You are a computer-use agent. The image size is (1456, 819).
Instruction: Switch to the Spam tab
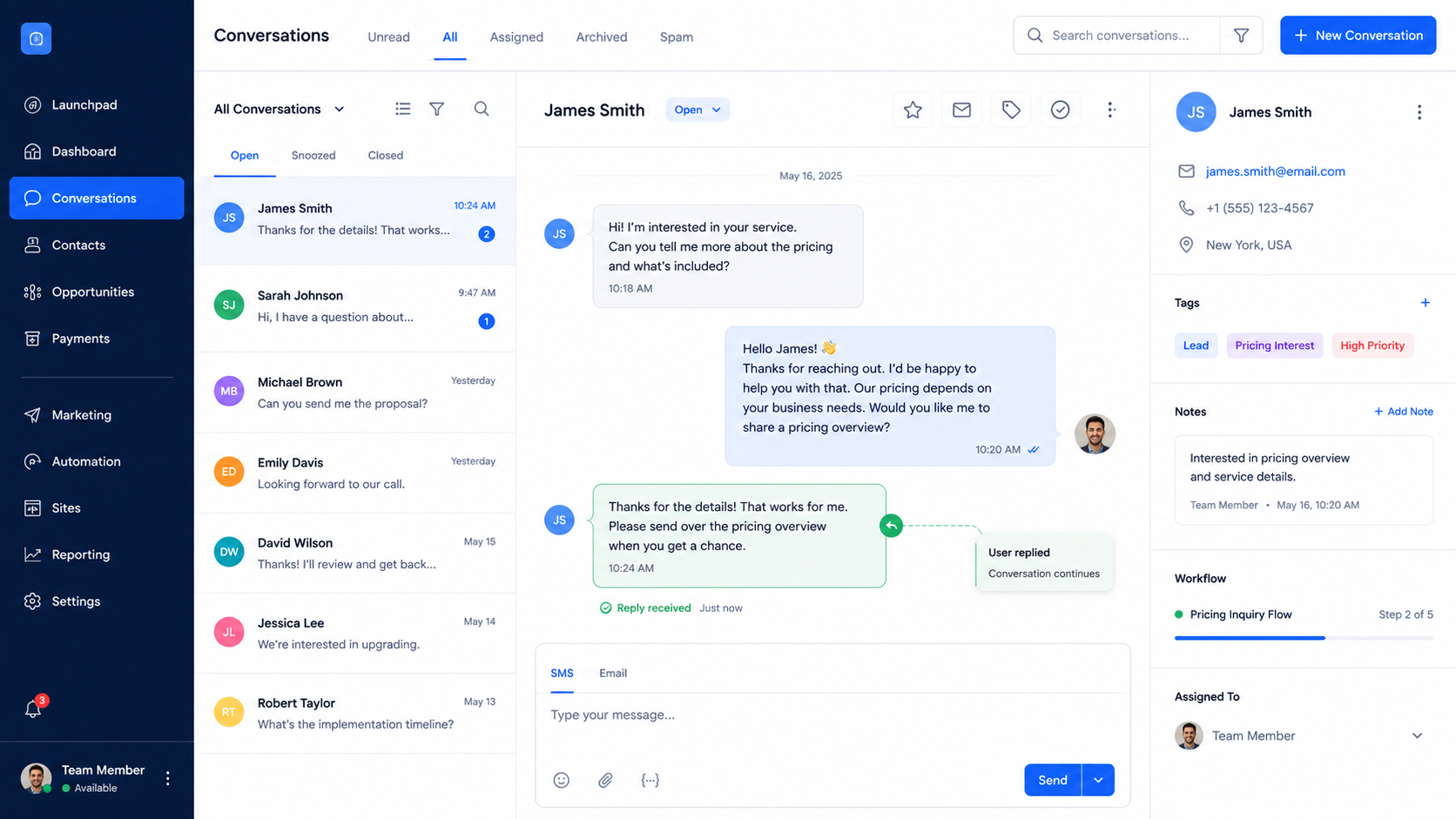(x=677, y=37)
